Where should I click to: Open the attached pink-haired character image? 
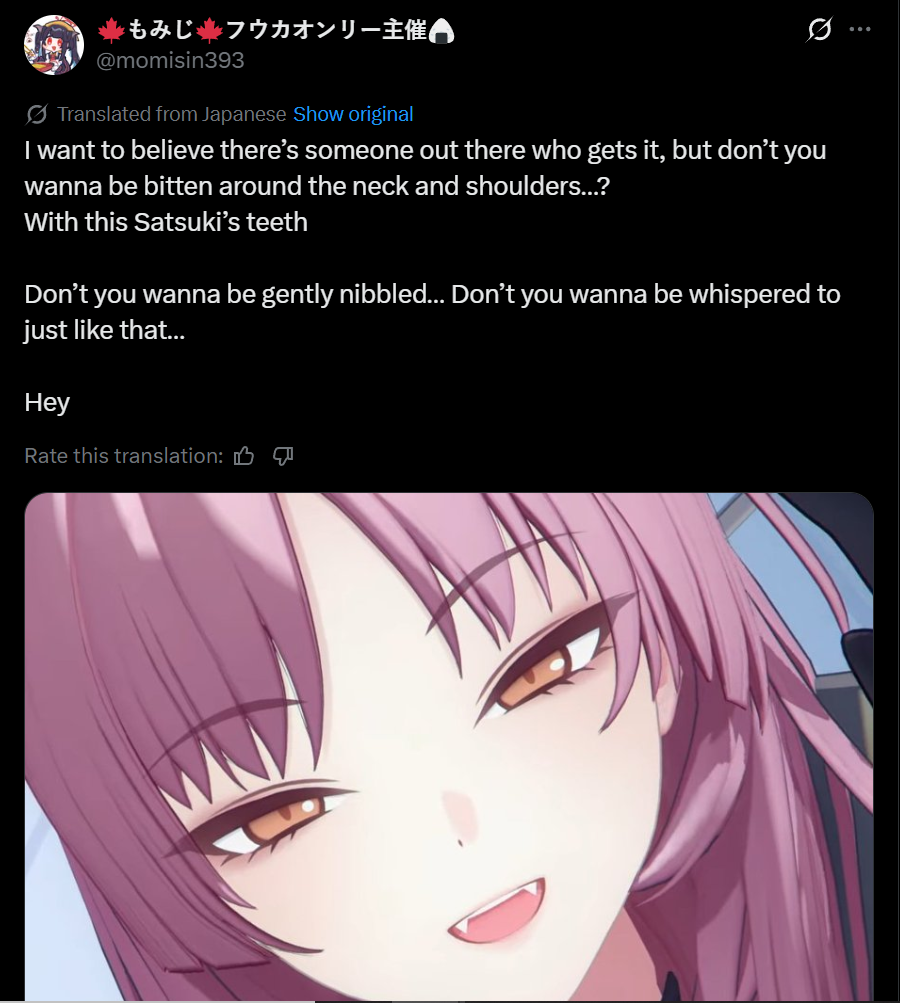pos(449,746)
